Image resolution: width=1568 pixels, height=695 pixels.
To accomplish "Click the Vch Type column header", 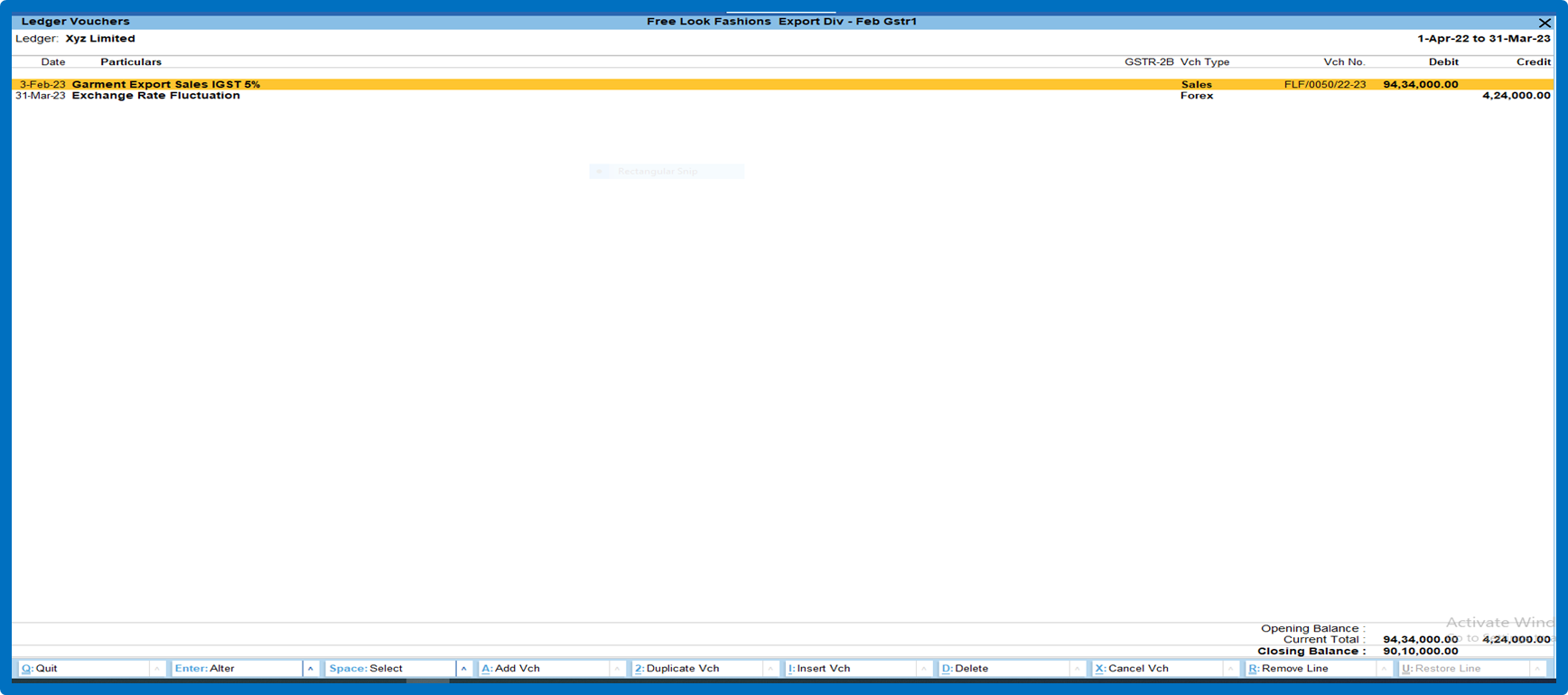I will point(1205,62).
